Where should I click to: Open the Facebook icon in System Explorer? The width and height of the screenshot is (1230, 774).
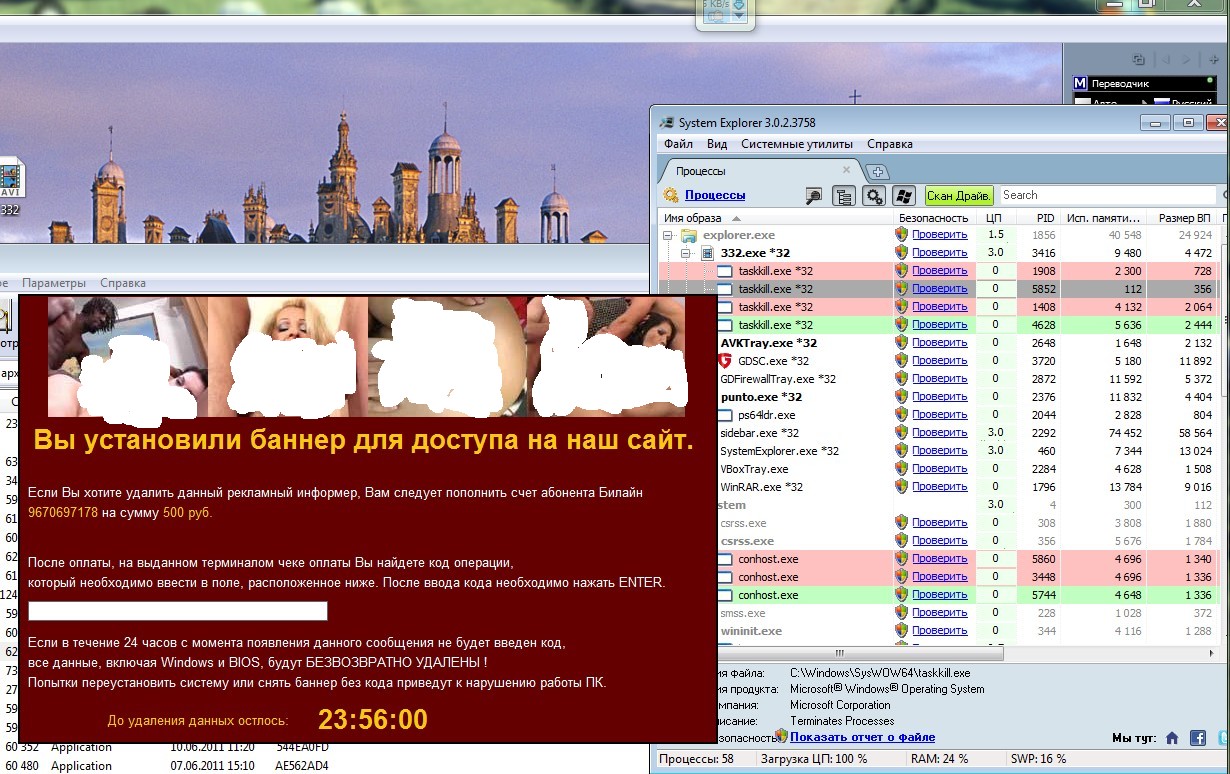click(1198, 738)
